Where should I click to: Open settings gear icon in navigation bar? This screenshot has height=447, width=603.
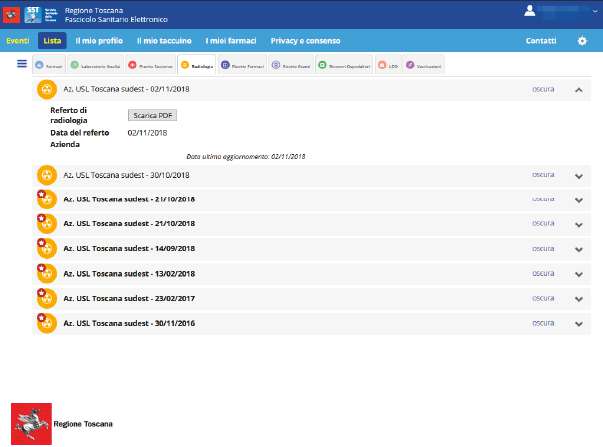[582, 41]
